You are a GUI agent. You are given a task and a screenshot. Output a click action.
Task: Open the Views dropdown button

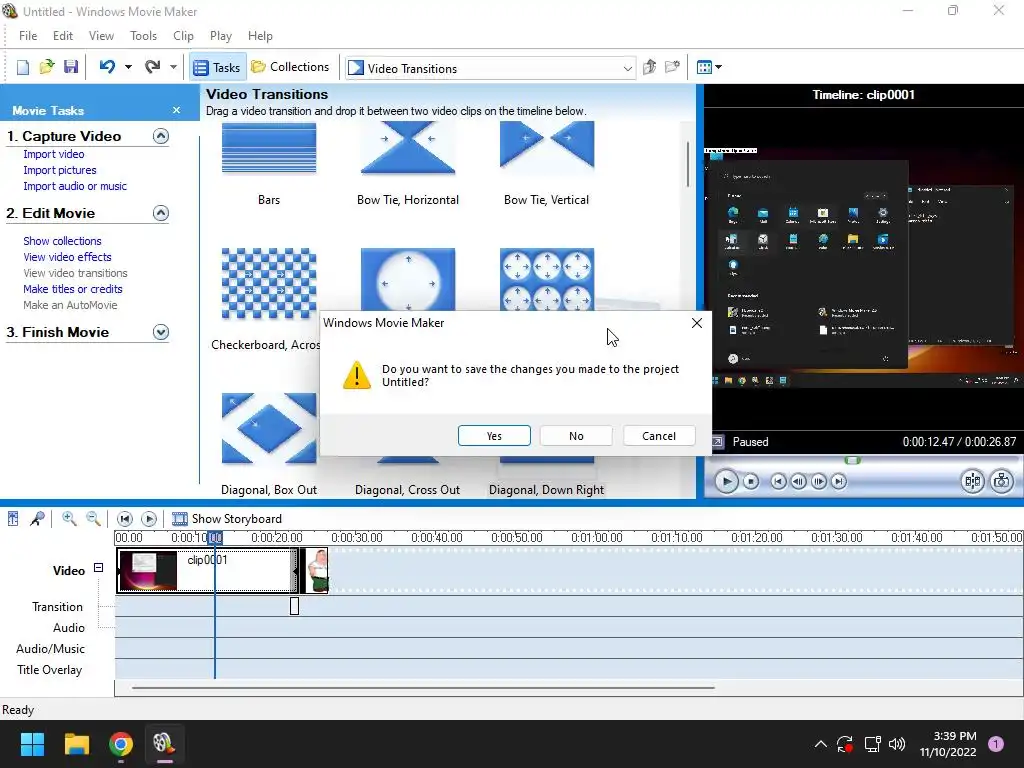pos(709,67)
